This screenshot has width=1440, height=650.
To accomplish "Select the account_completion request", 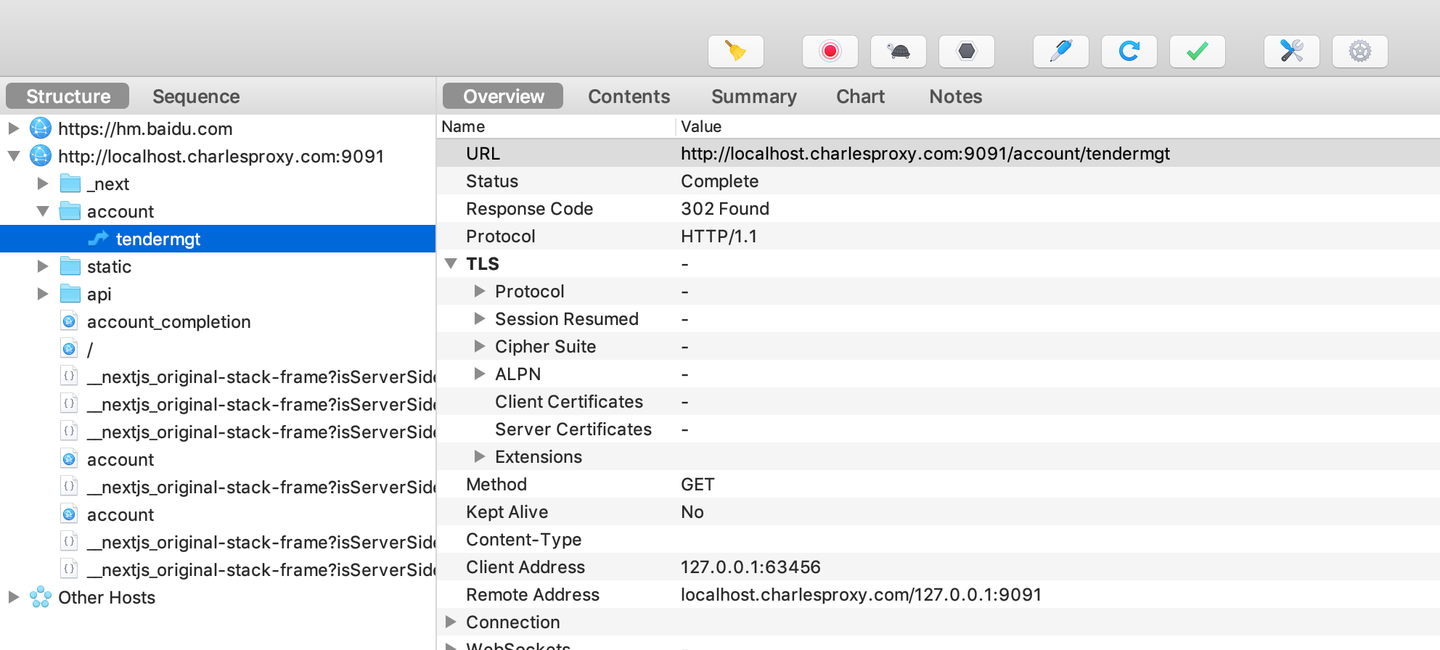I will tap(169, 322).
